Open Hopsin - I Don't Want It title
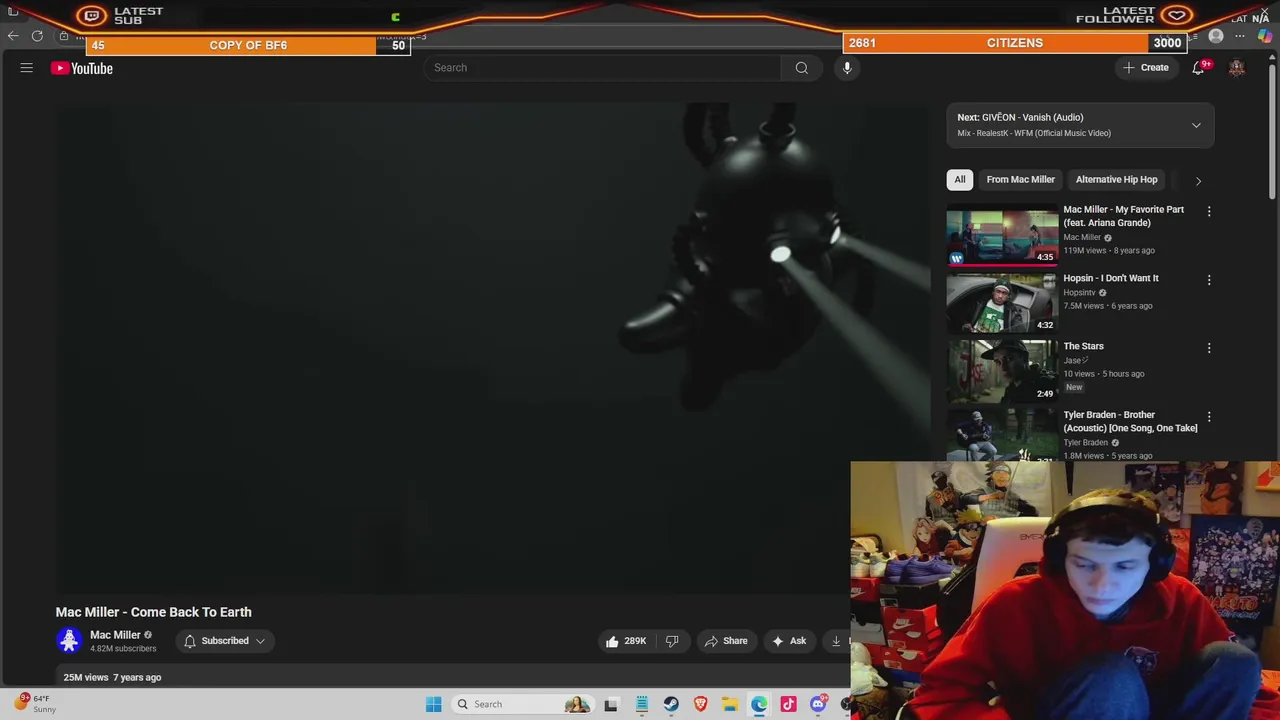This screenshot has height=720, width=1280. point(1111,278)
